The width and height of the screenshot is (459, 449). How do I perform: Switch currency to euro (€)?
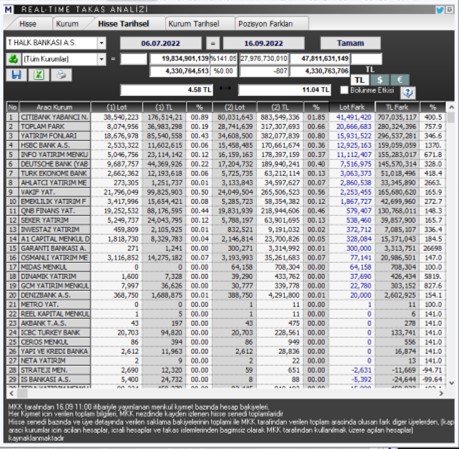pos(400,80)
